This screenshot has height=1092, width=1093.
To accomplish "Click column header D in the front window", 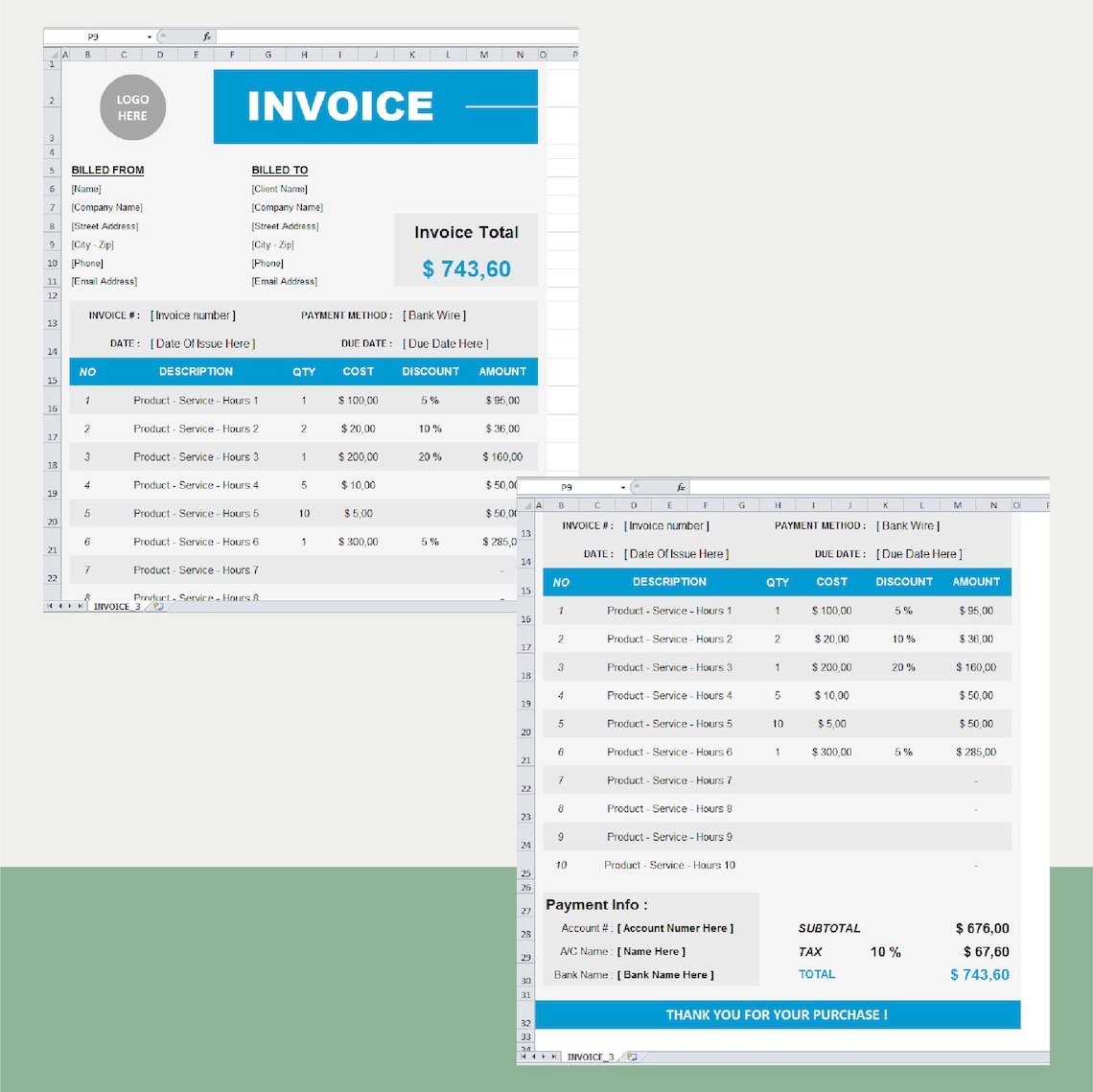I will coord(160,54).
